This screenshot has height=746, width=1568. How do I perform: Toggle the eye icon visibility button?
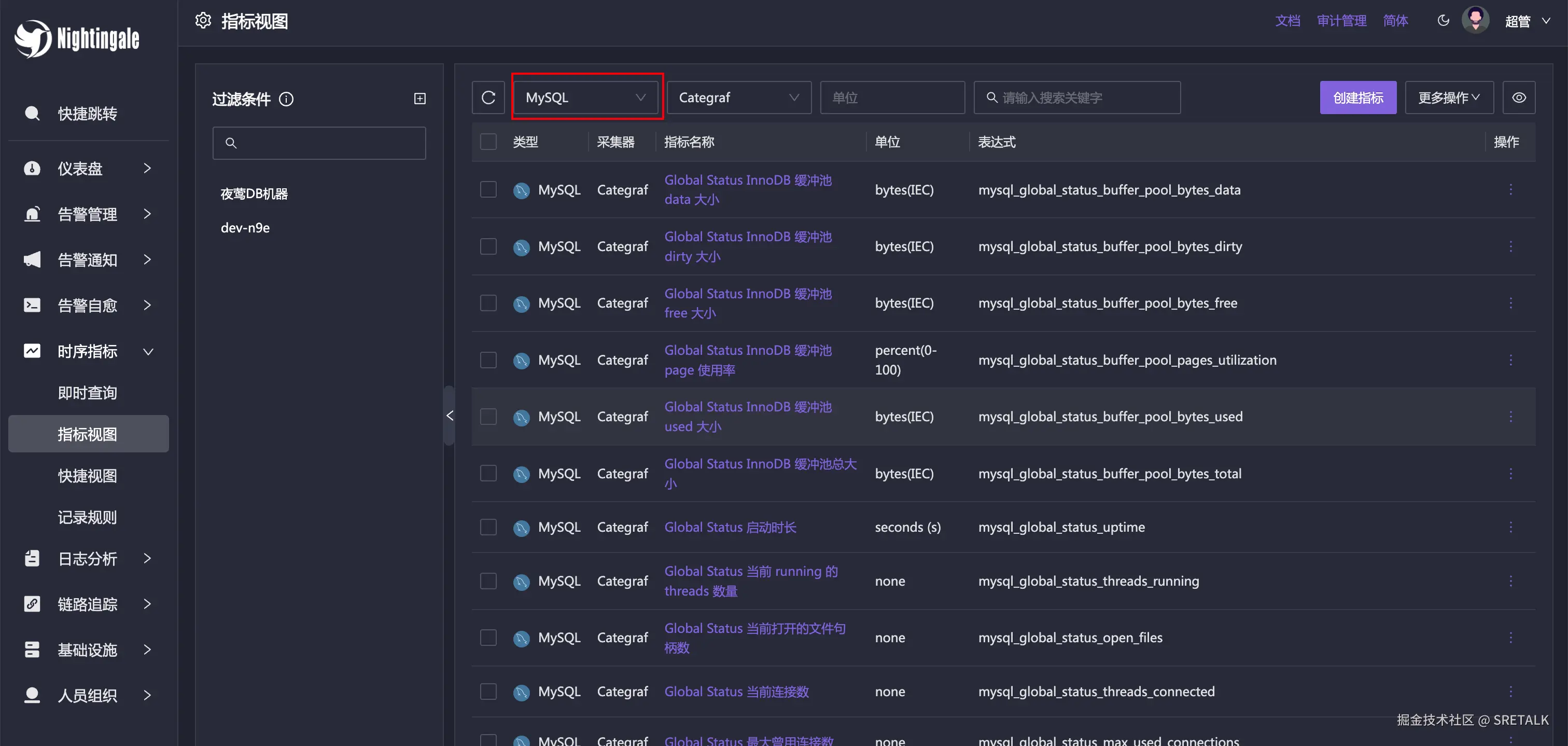1518,98
